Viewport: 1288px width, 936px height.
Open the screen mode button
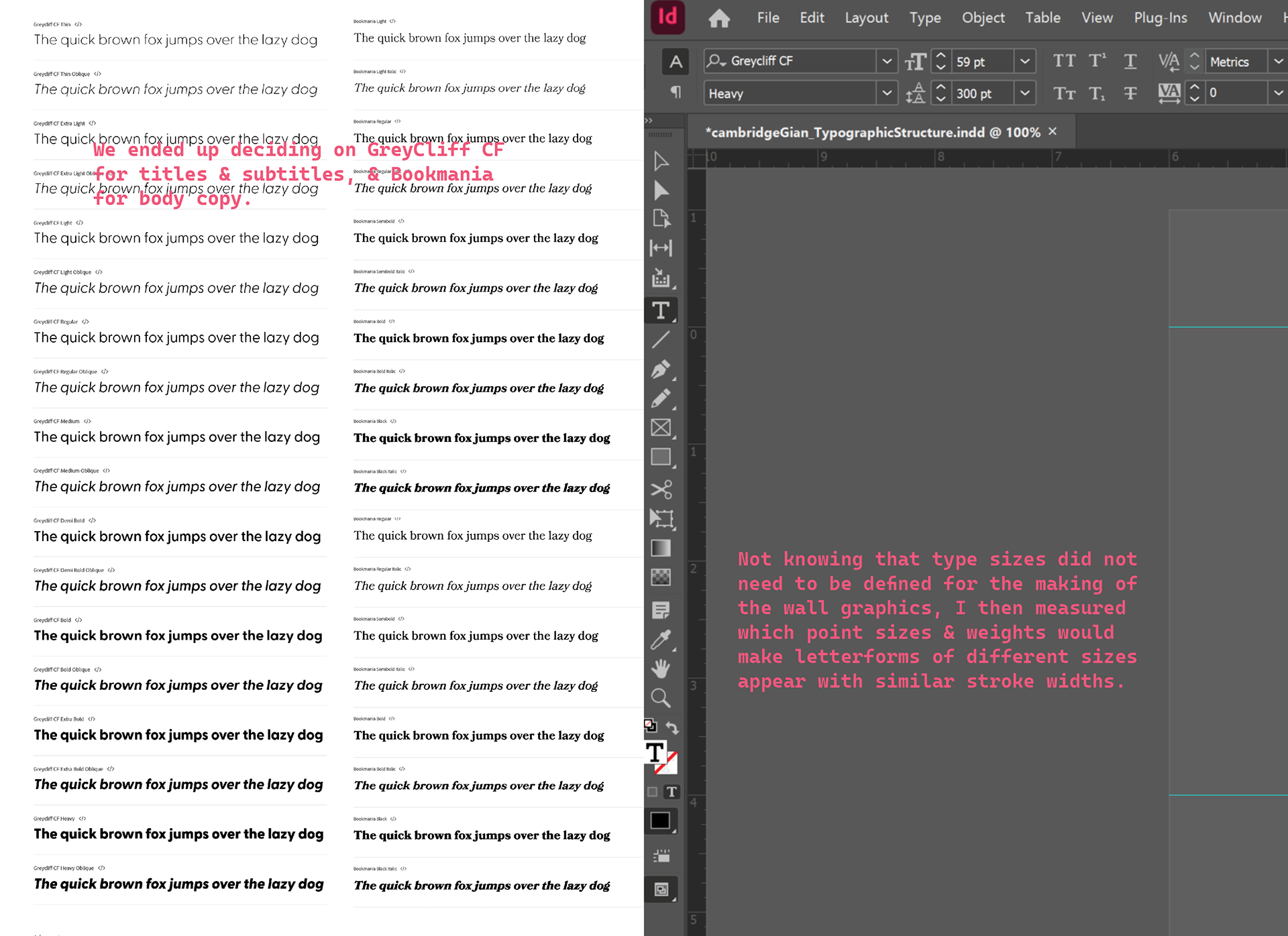(661, 890)
